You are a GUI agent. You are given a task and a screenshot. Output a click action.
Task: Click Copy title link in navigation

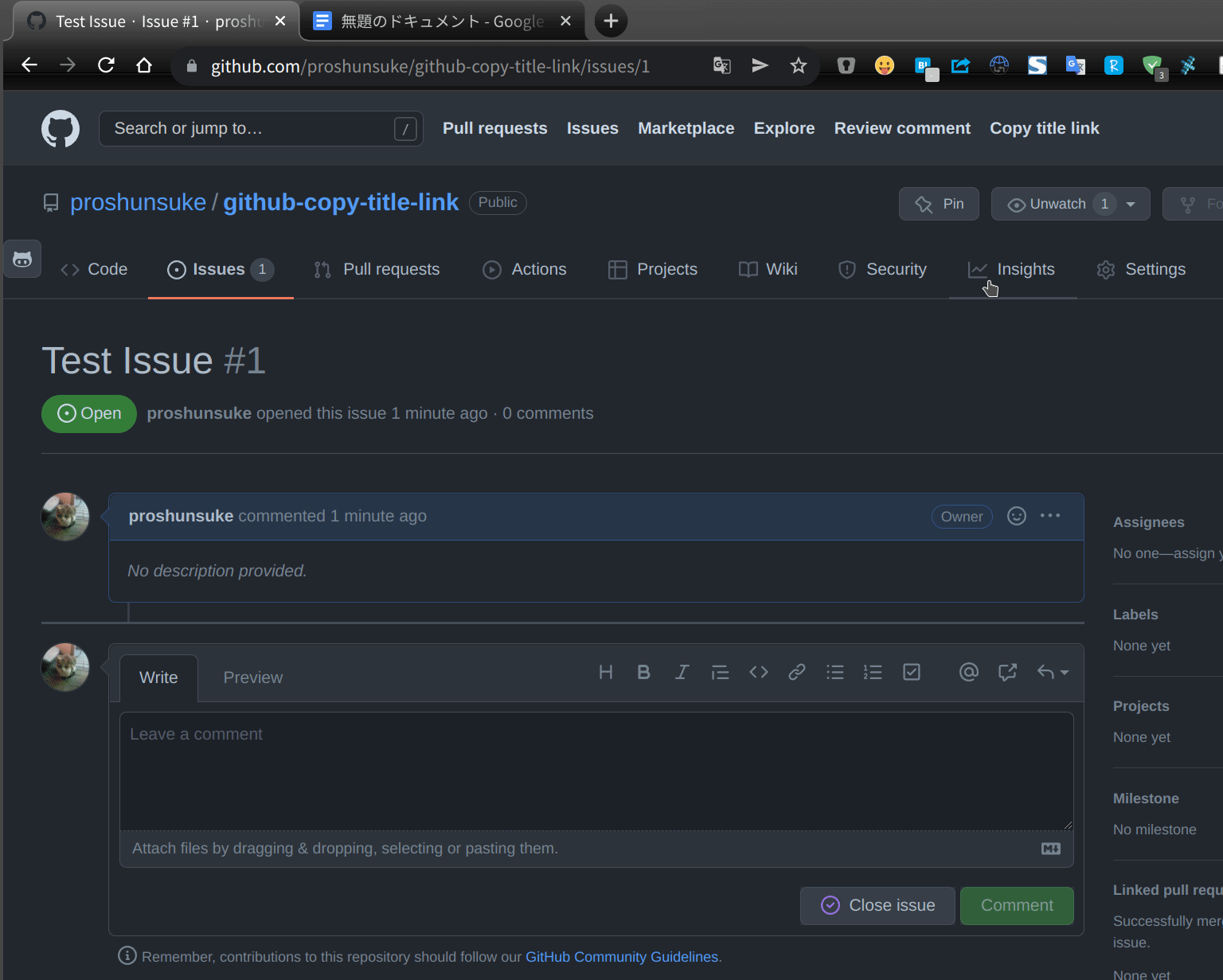tap(1045, 128)
